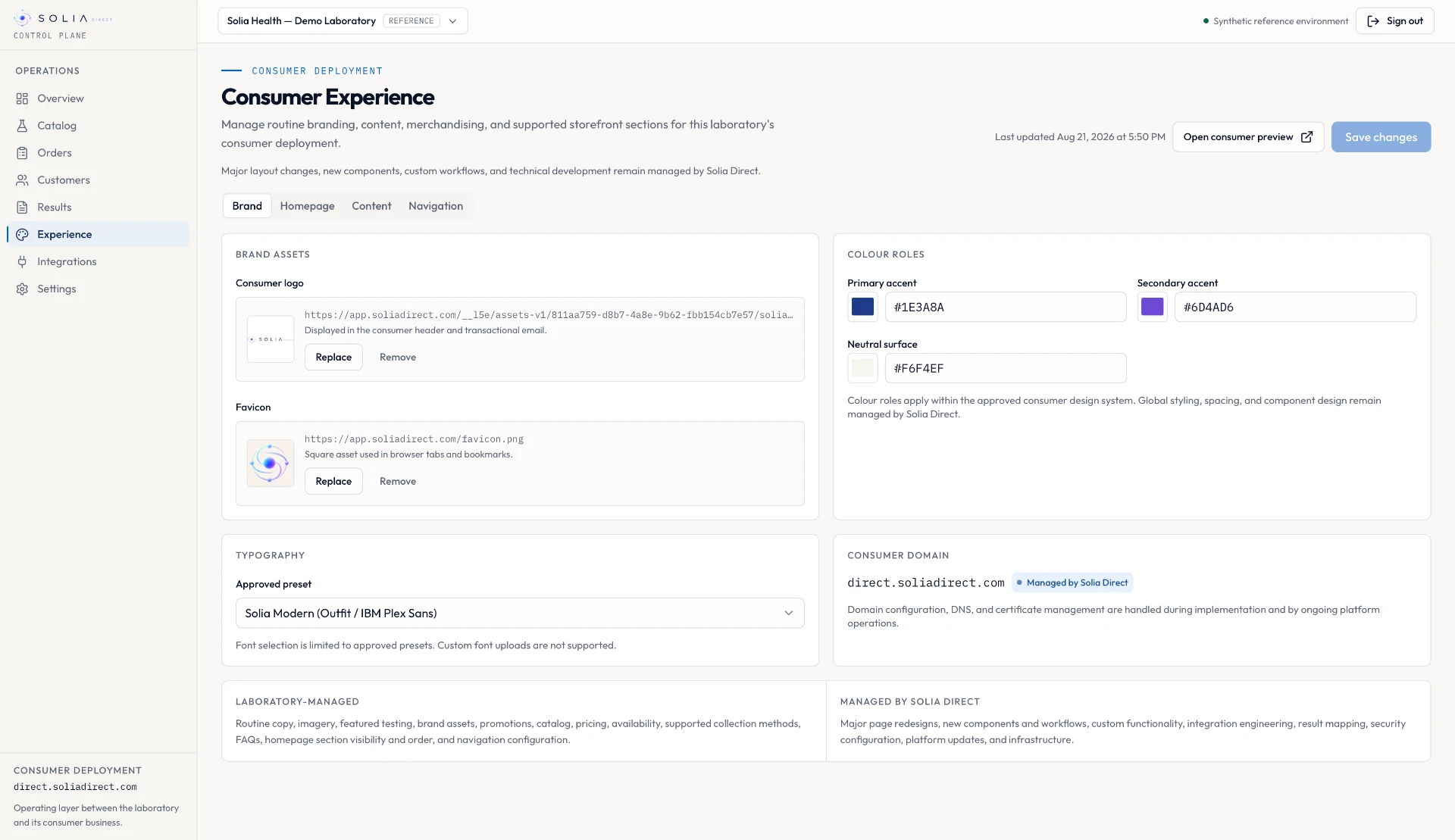Click the Synthetic reference environment status
The image size is (1455, 840).
[x=1276, y=21]
